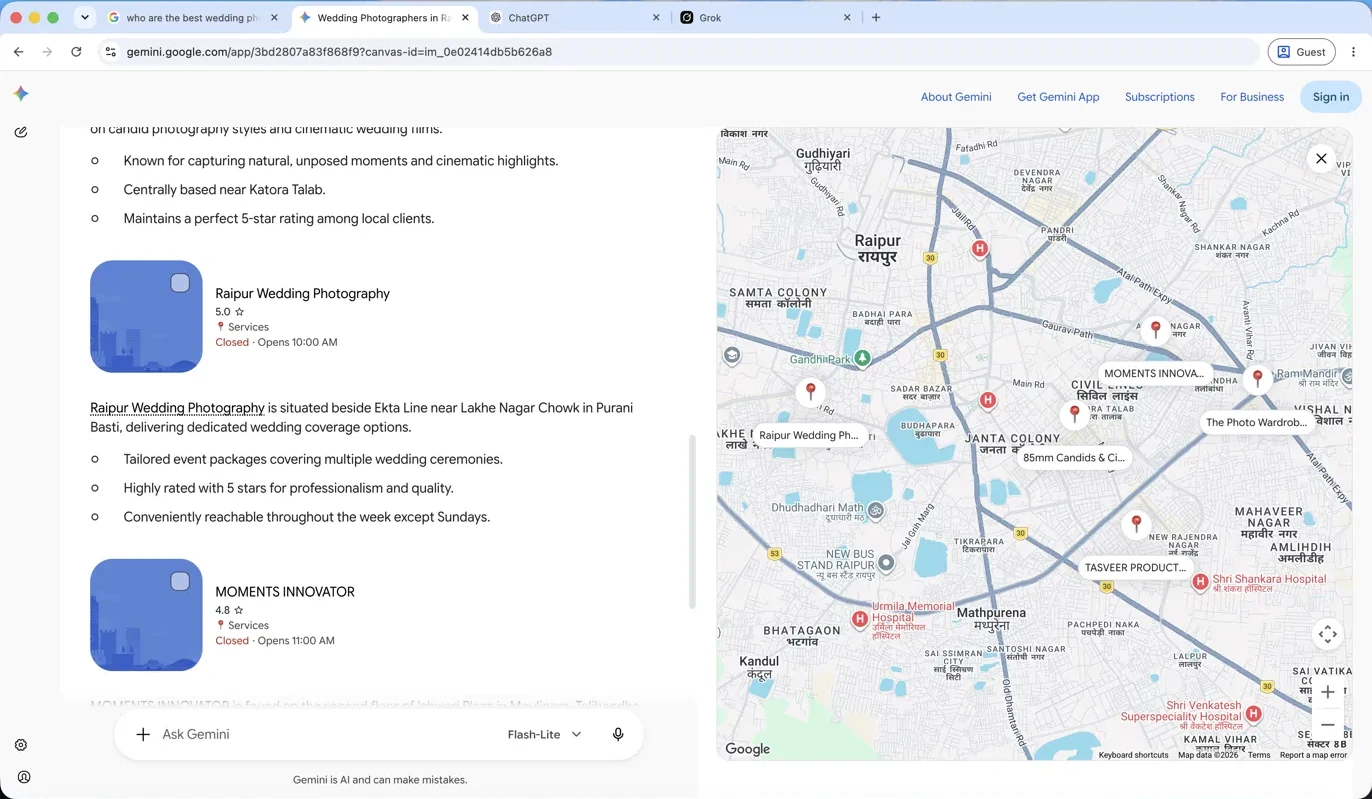The image size is (1372, 799).
Task: Click the MOMENTS INNOVA... map label
Action: [x=1154, y=373]
